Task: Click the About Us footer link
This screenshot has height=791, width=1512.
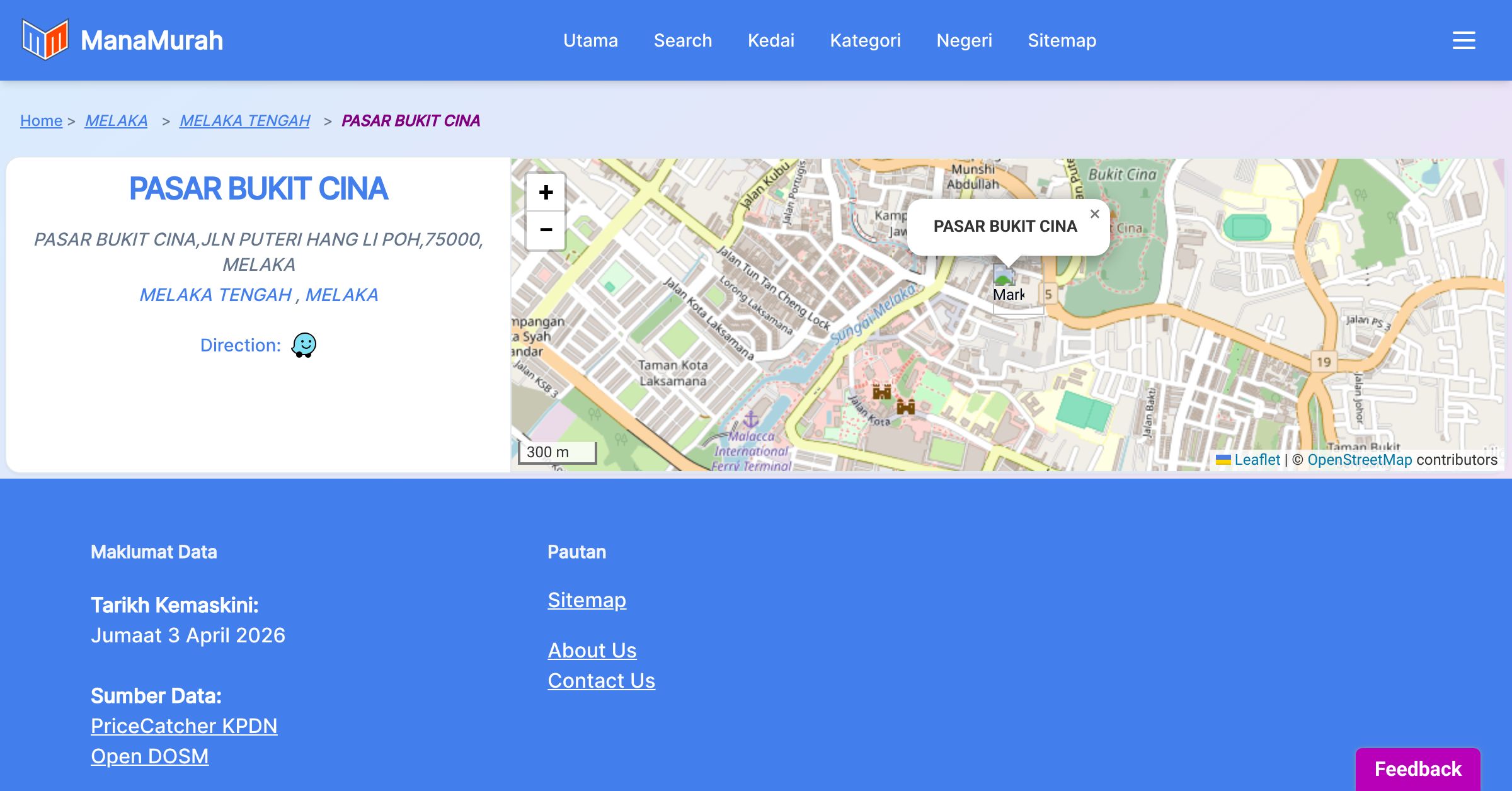Action: pyautogui.click(x=592, y=650)
